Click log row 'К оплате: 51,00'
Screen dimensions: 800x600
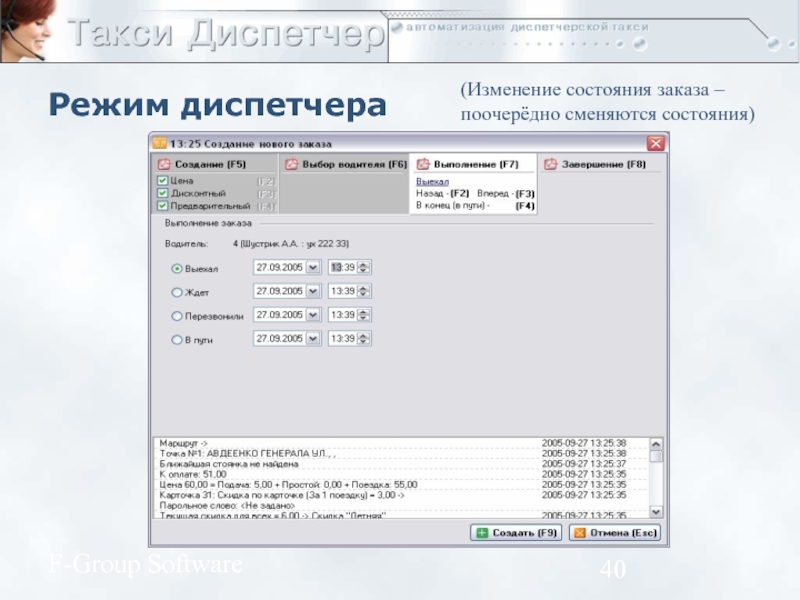401,474
